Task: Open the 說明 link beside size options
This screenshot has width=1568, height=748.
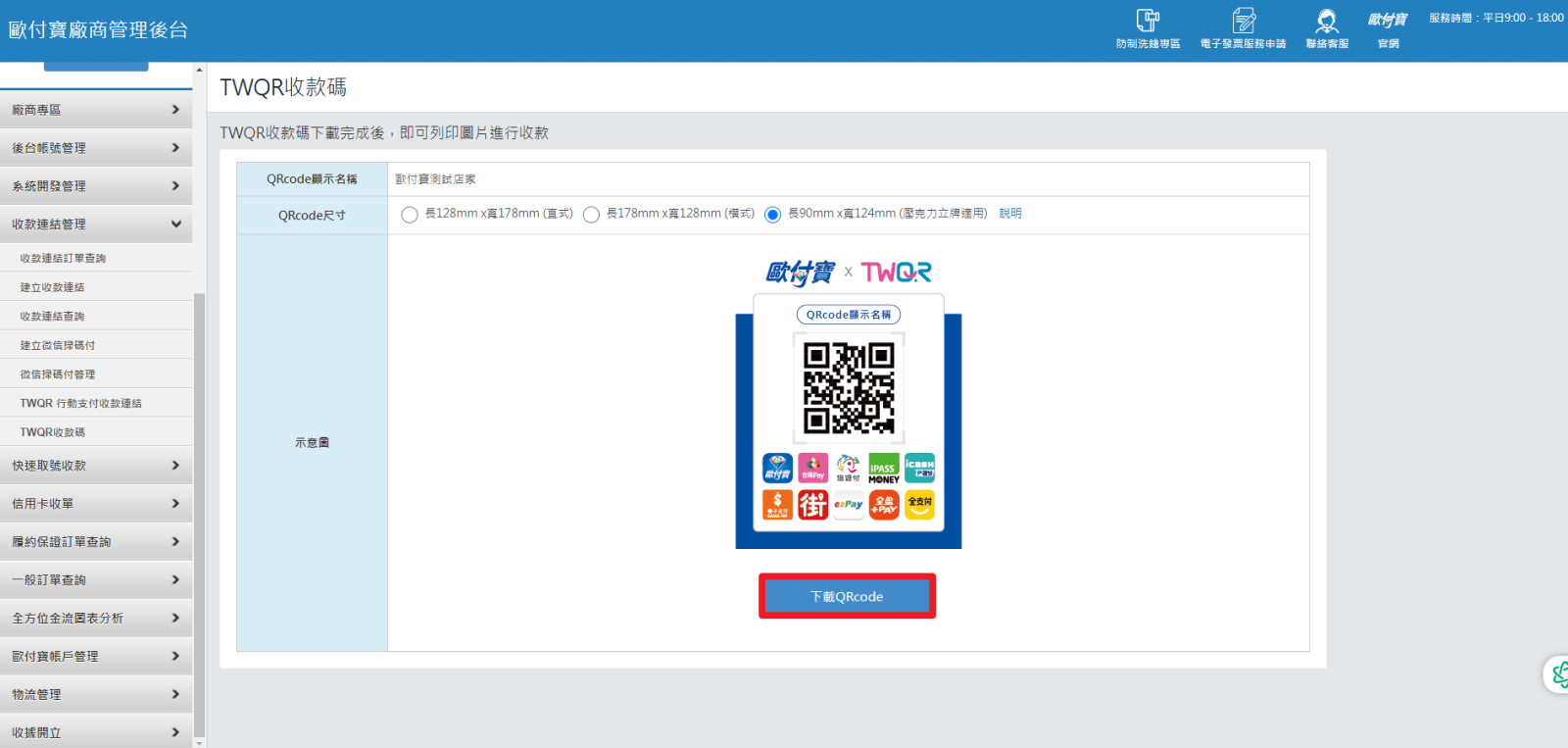Action: point(1010,213)
